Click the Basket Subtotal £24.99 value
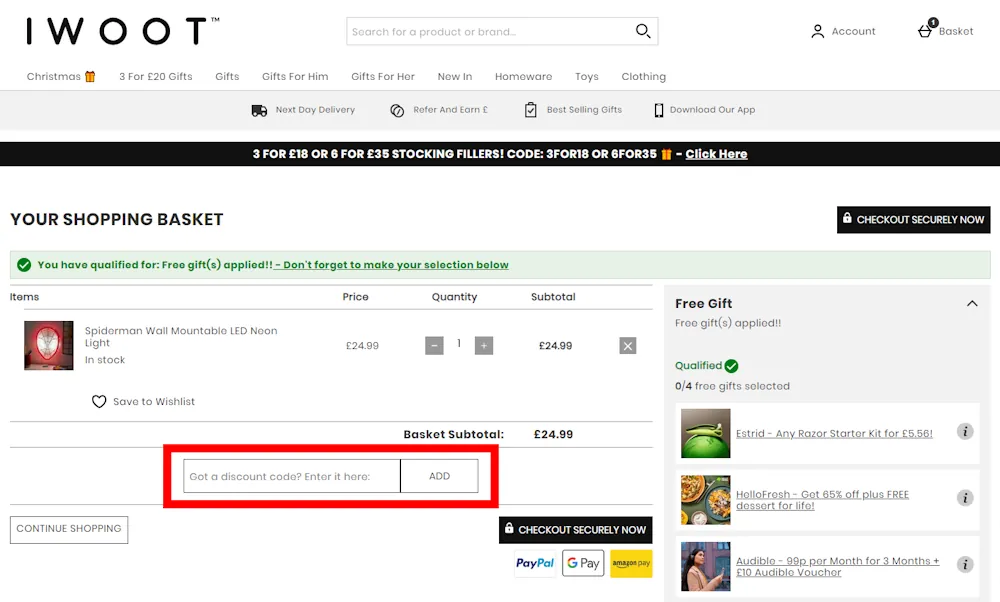This screenshot has width=1000, height=602. (554, 434)
